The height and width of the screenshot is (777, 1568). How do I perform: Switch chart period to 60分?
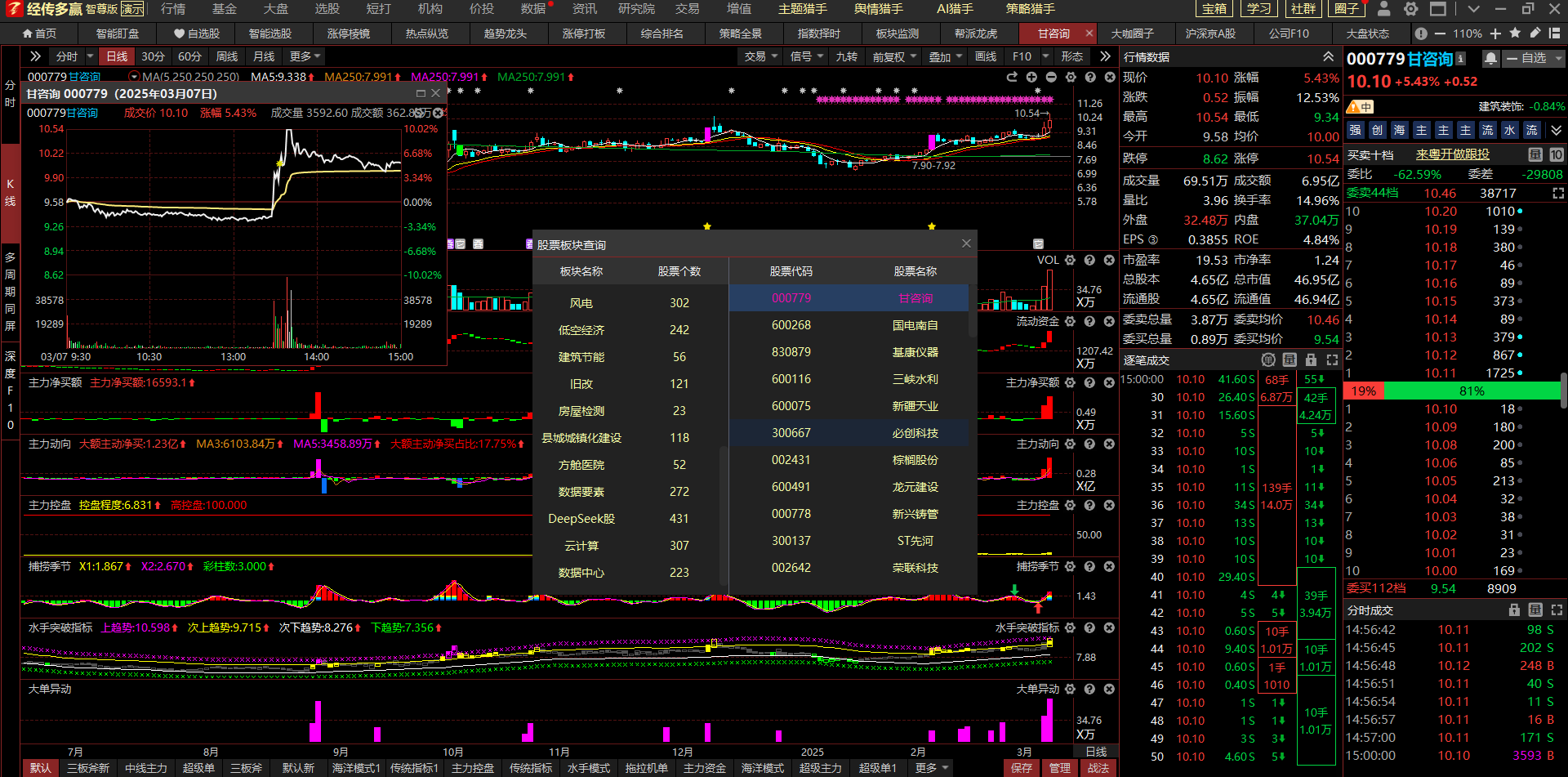point(189,56)
